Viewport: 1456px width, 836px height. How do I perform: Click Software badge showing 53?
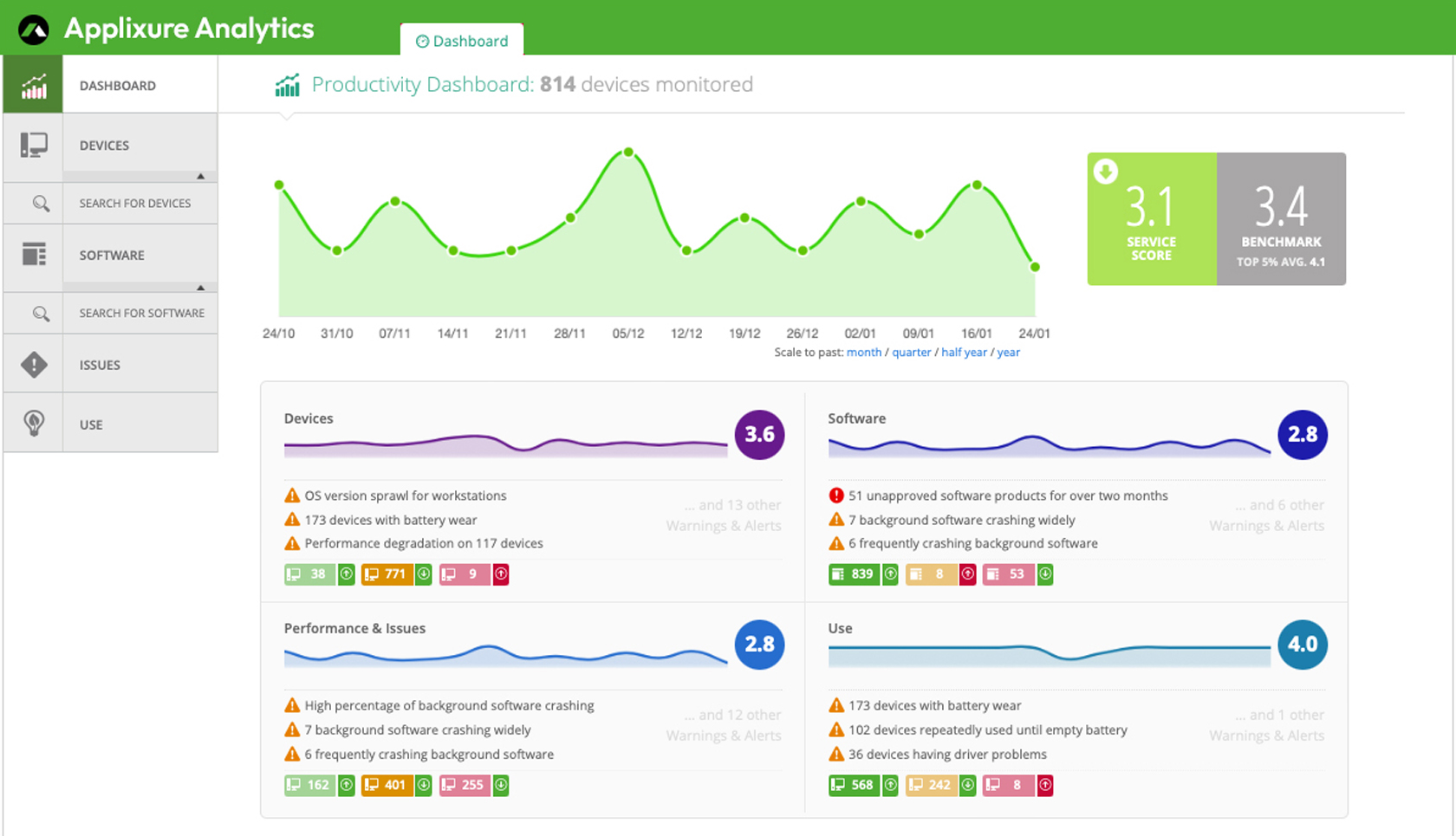1010,574
